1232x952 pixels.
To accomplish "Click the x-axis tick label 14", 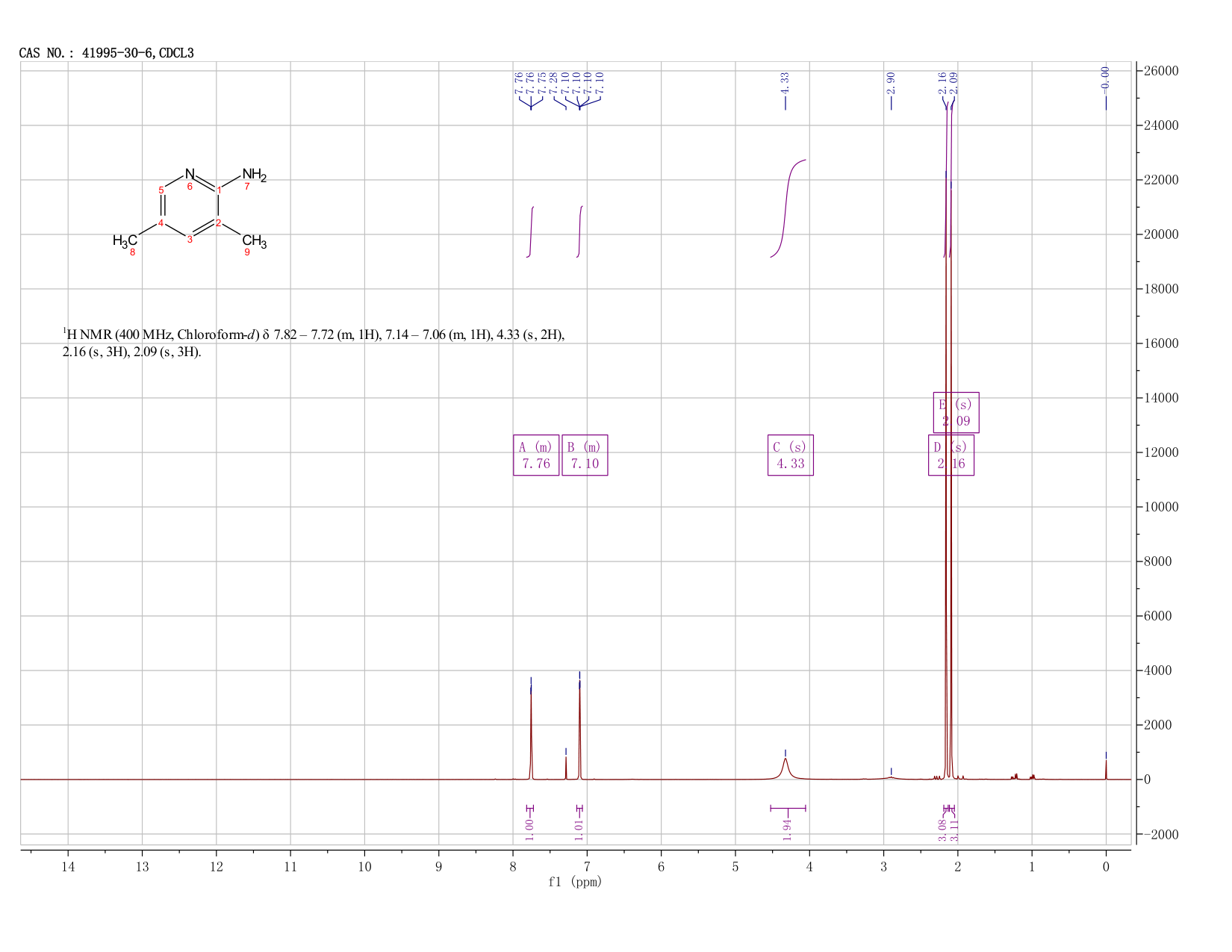I will [x=68, y=866].
